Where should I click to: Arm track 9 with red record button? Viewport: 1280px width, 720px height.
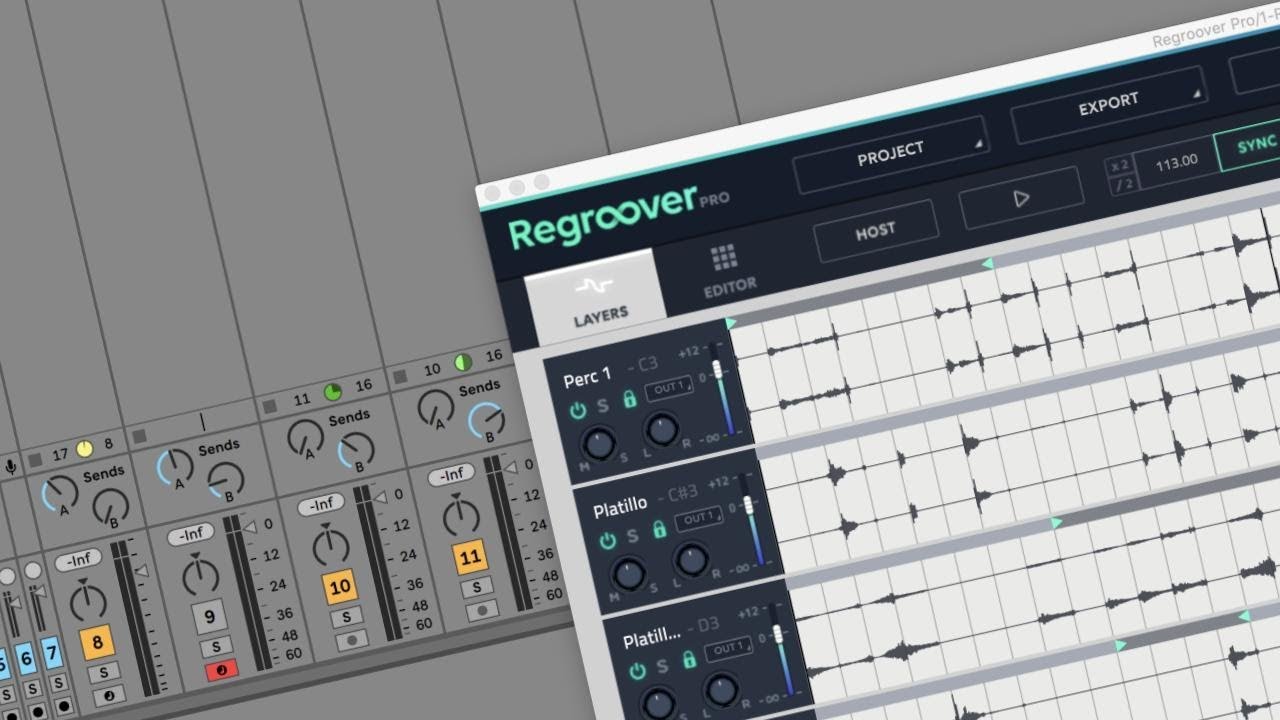pos(221,670)
